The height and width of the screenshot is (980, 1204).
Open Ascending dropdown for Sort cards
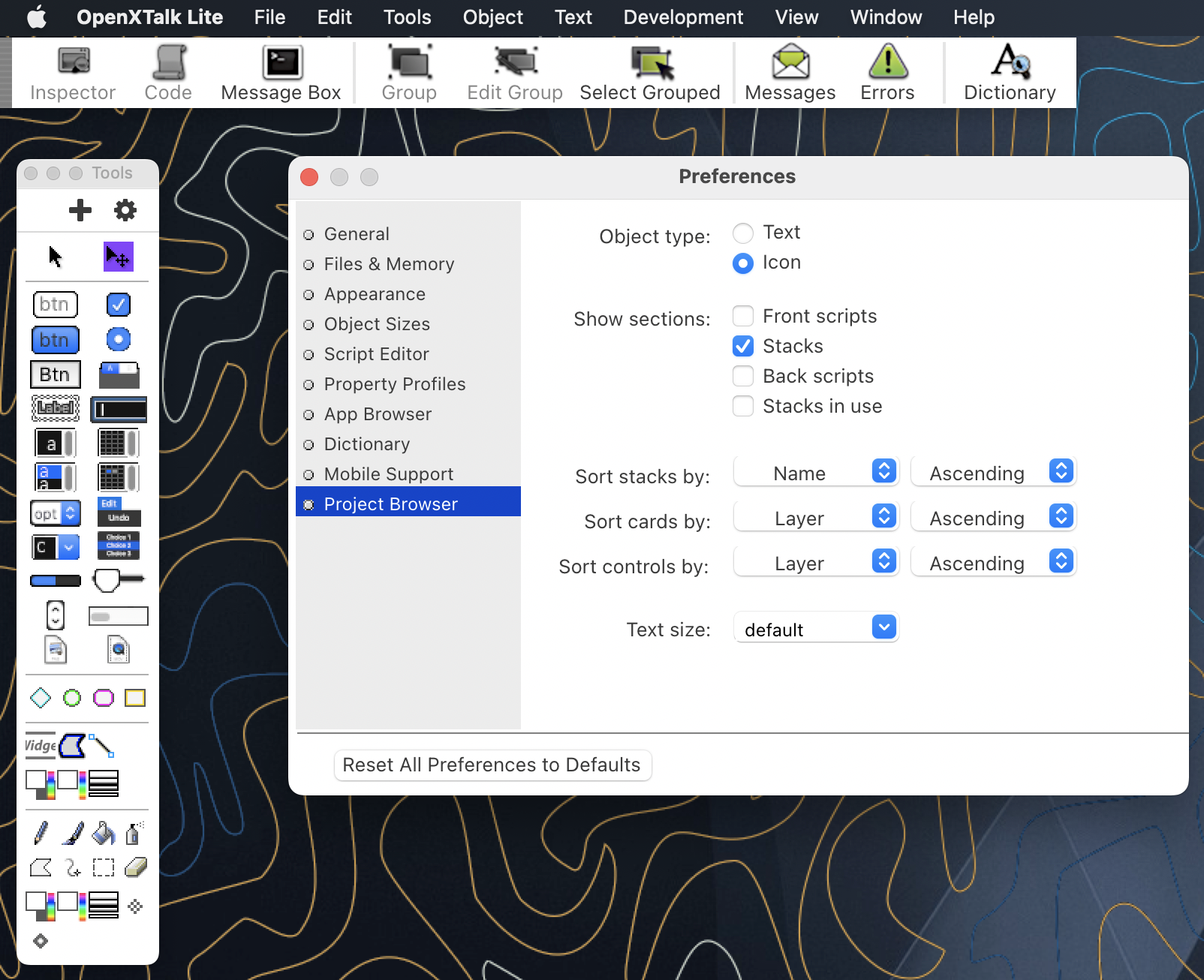993,517
